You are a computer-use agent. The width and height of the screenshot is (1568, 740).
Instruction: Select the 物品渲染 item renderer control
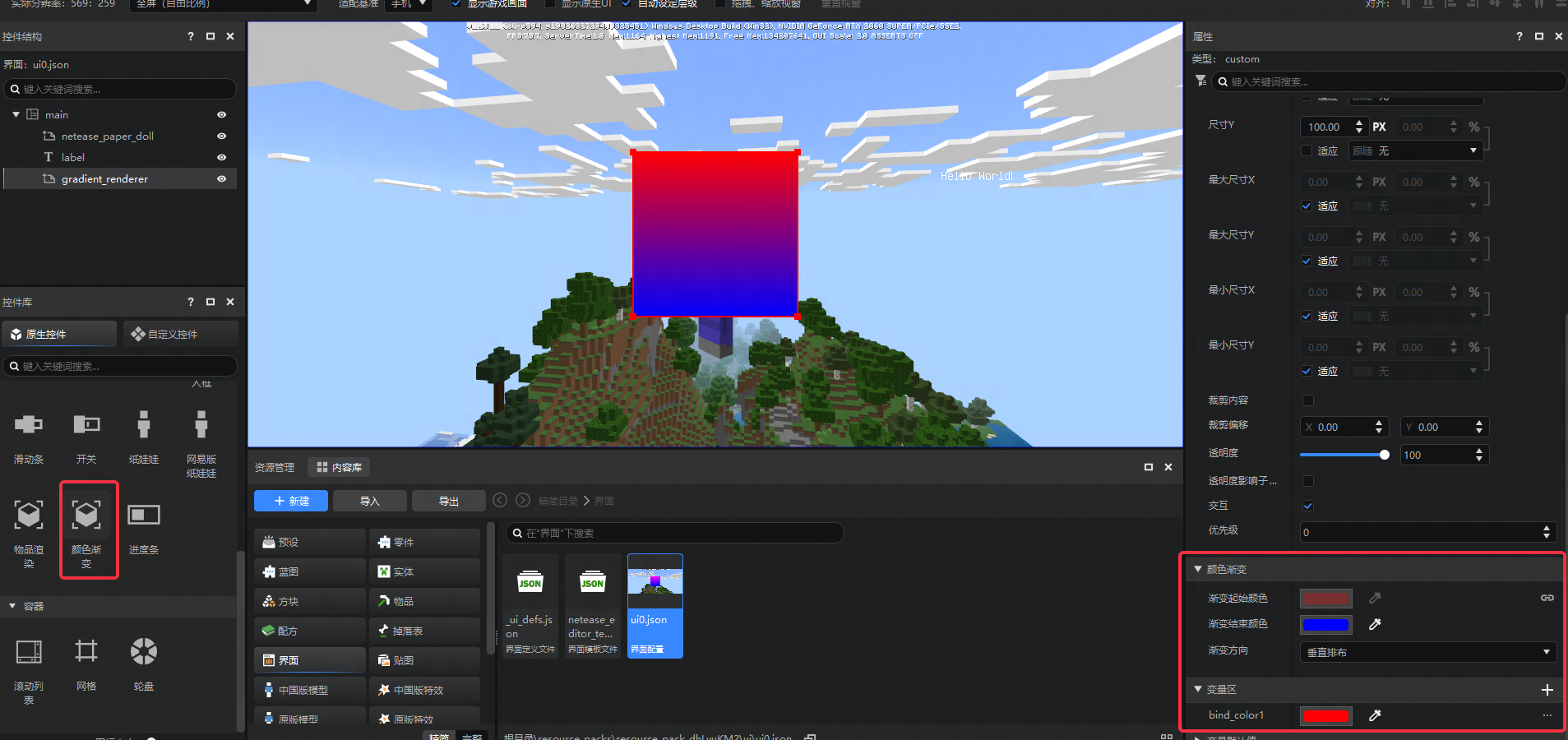click(x=29, y=515)
